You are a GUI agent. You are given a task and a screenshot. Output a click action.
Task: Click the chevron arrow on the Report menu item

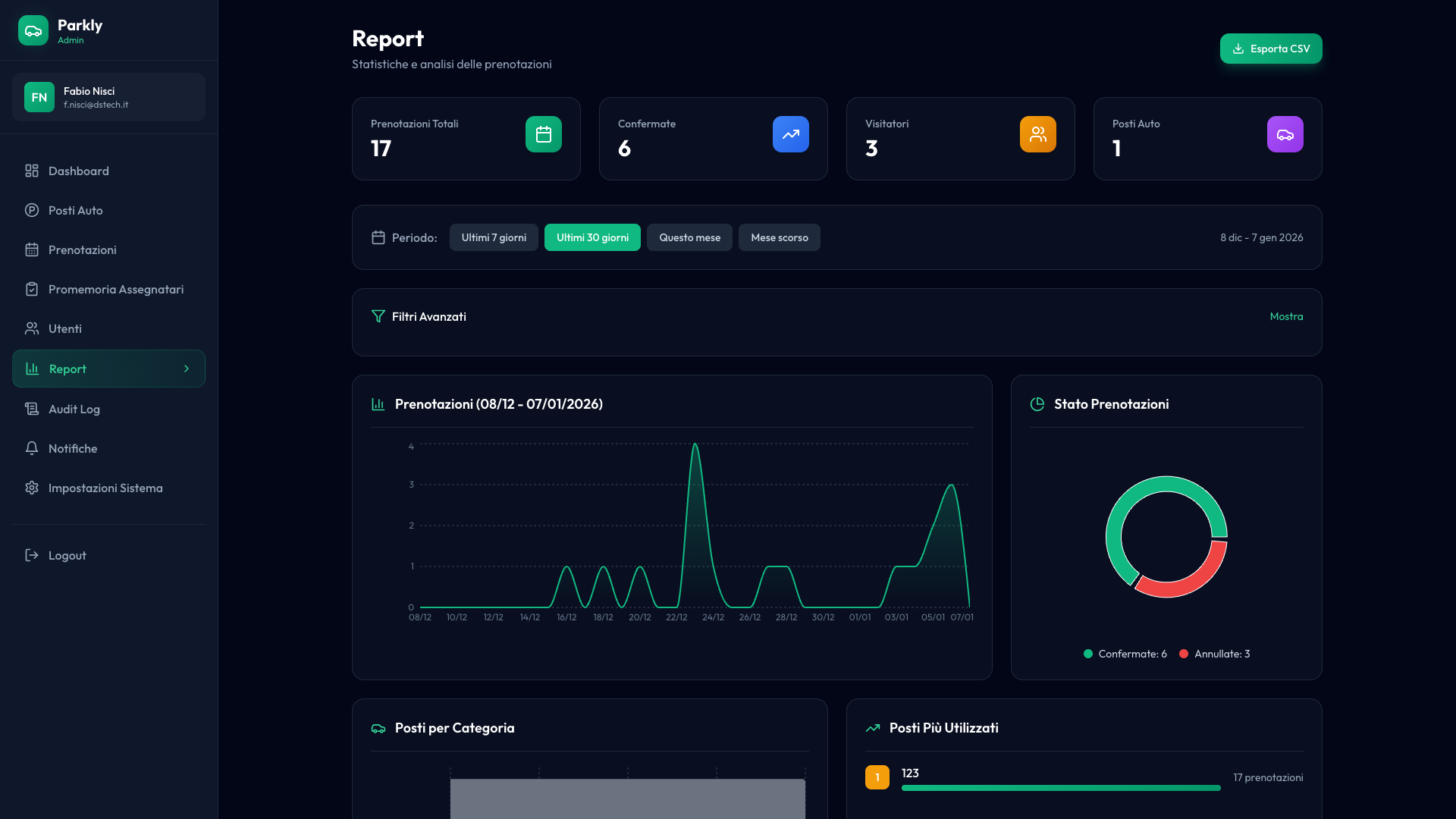point(187,369)
